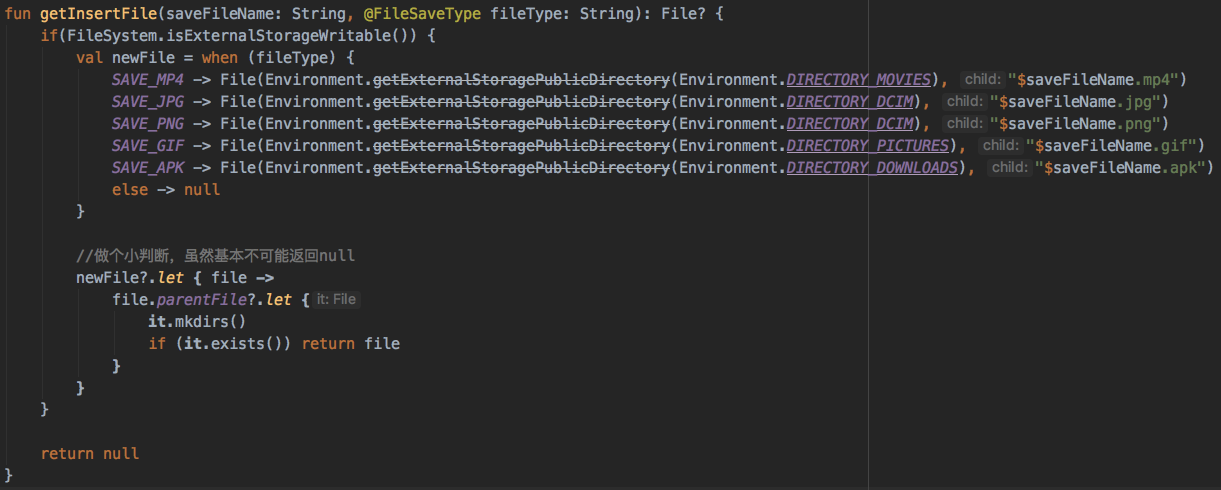Viewport: 1221px width, 490px height.
Task: Click the it.exists() call
Action: 221,344
